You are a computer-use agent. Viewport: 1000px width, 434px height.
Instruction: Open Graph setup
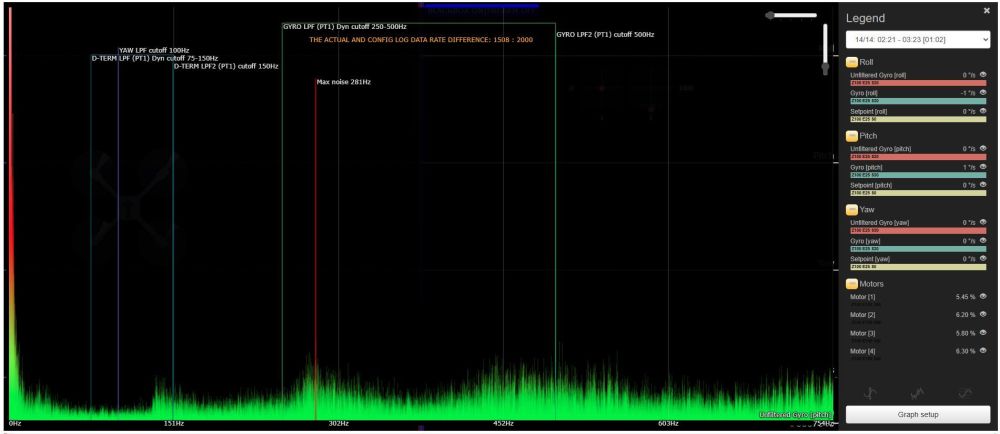[x=917, y=414]
